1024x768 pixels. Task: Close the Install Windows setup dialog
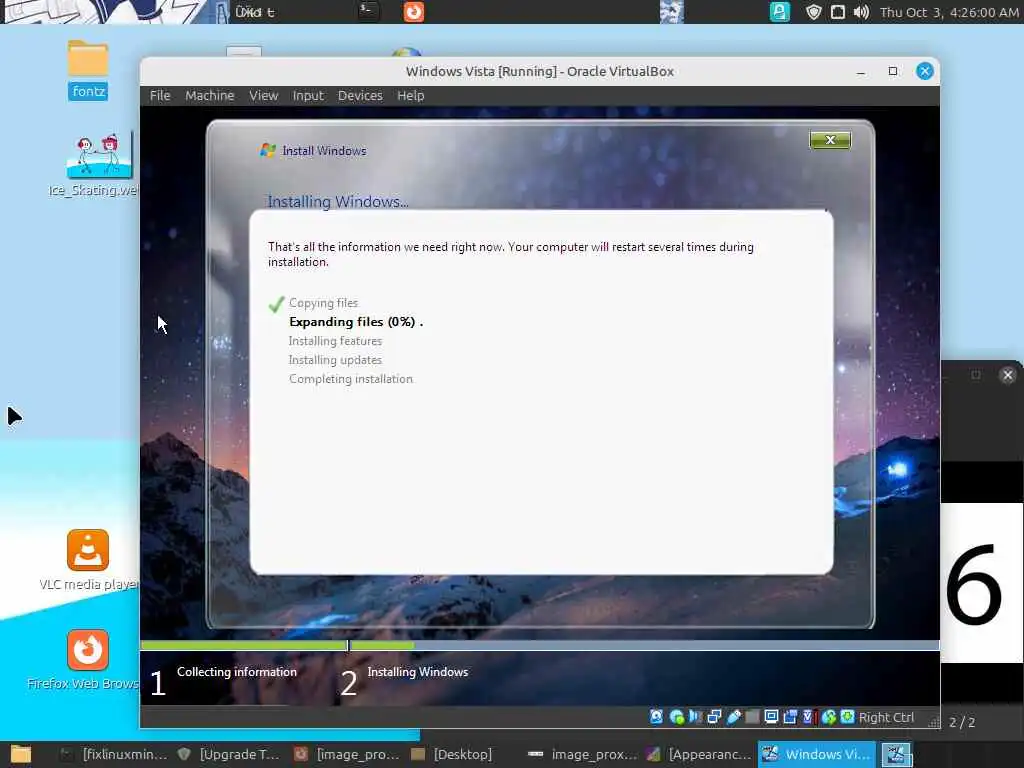(x=830, y=140)
